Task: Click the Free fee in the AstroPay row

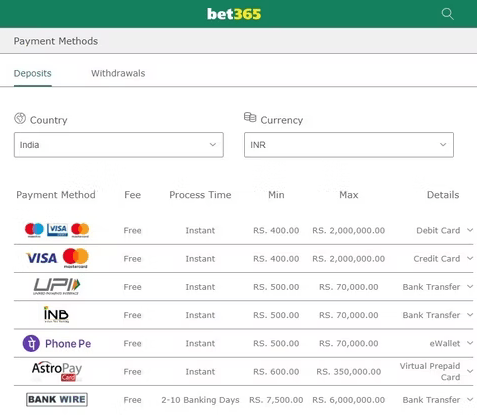Action: [132, 372]
